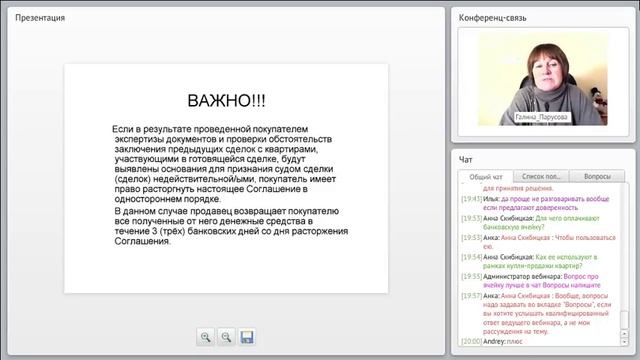Click the chat scrollbar down arrow
The height and width of the screenshot is (360, 640).
tap(624, 342)
